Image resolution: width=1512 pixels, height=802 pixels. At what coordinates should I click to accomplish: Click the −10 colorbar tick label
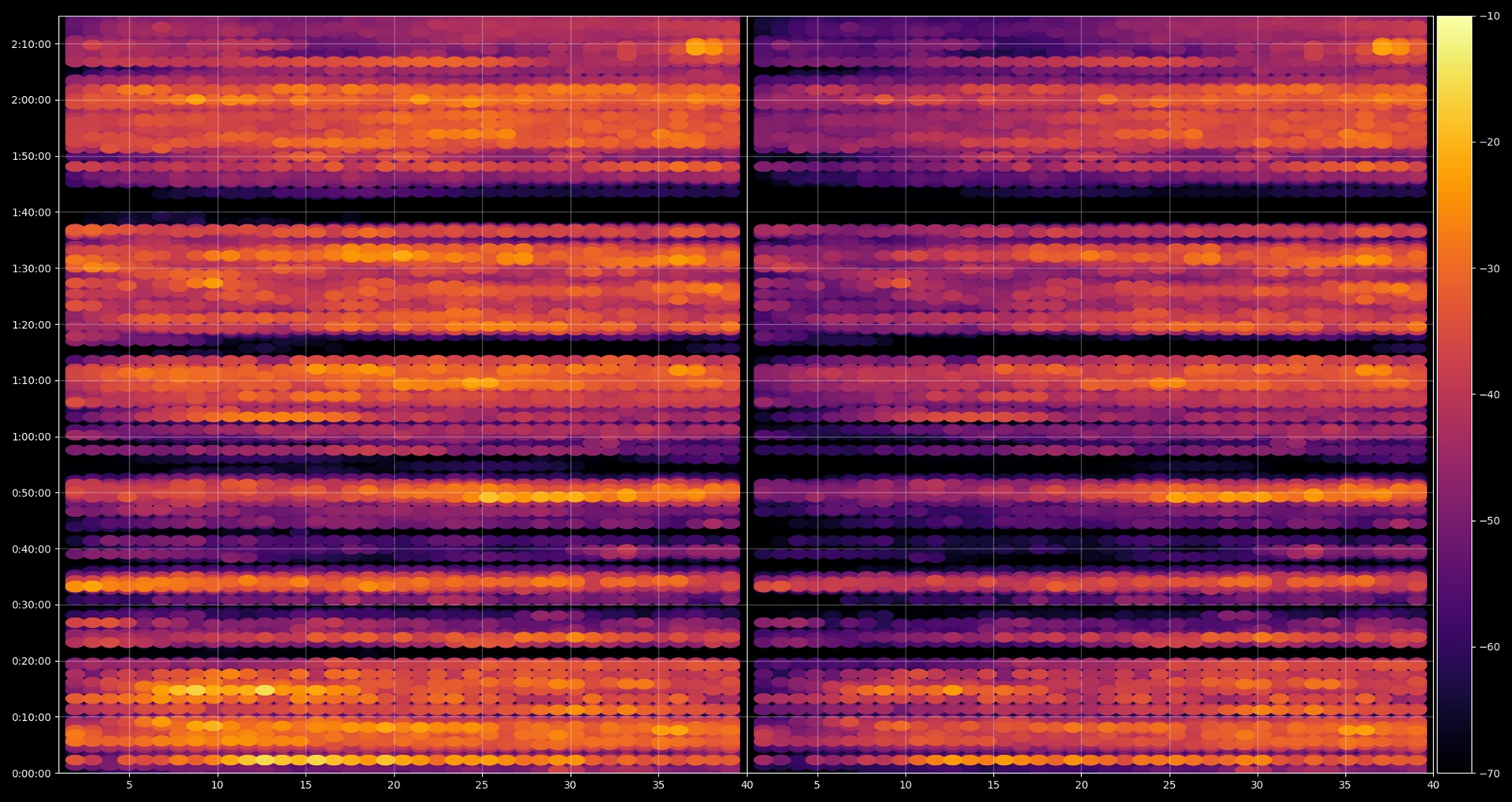click(1490, 17)
